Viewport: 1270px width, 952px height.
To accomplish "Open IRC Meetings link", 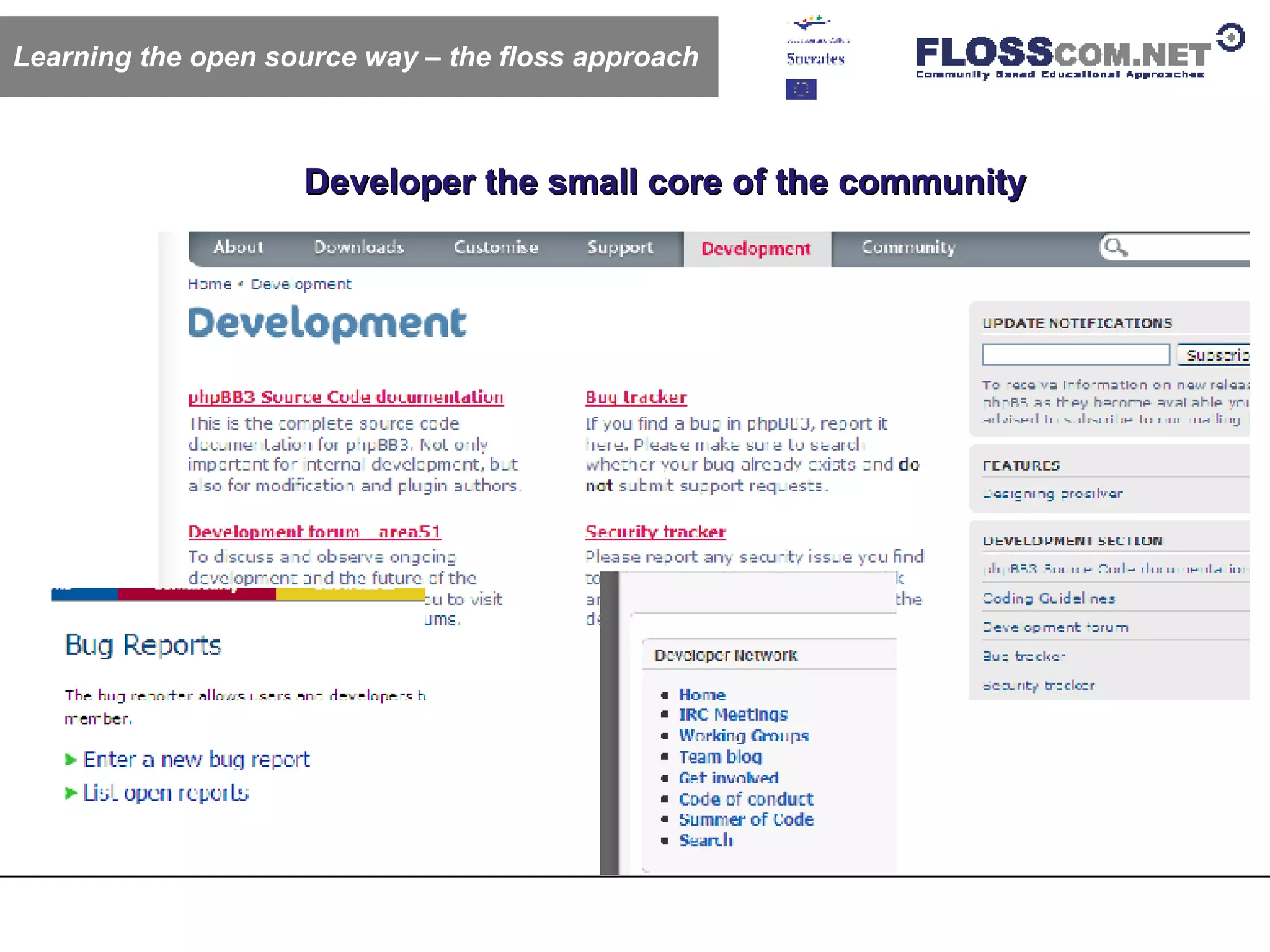I will 733,715.
